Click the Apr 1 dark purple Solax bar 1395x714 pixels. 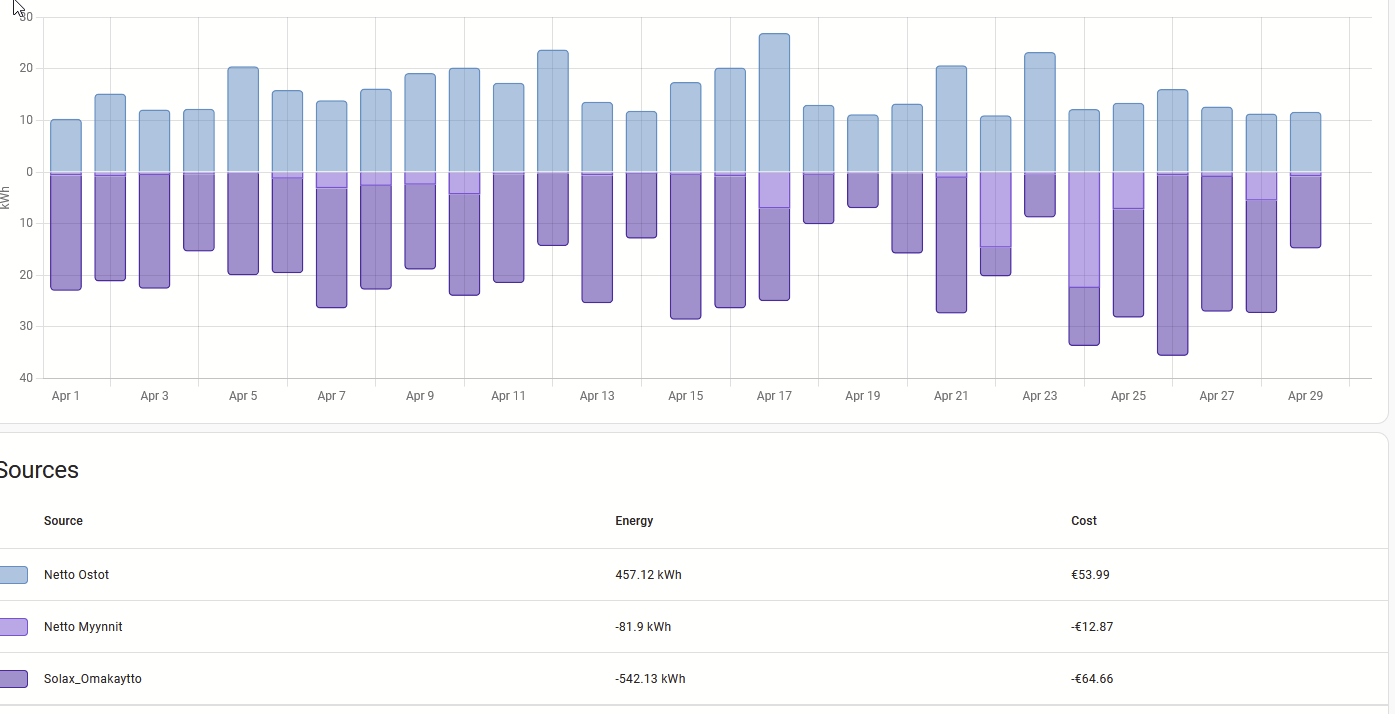[x=66, y=232]
